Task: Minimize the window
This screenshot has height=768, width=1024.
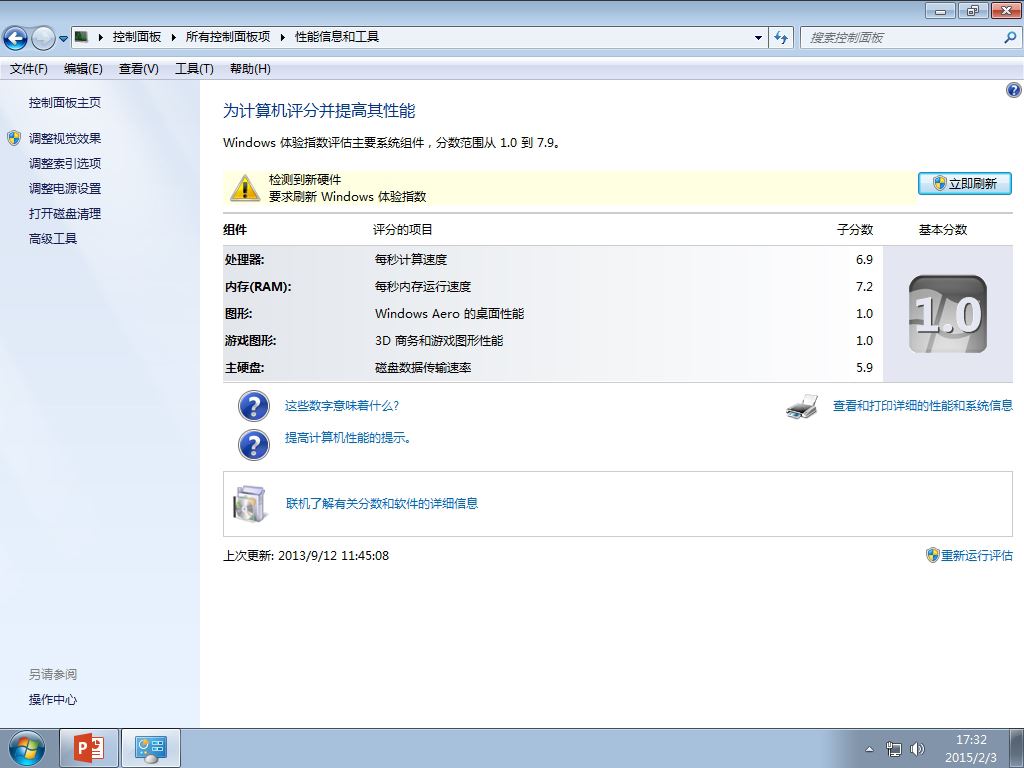Action: [941, 10]
